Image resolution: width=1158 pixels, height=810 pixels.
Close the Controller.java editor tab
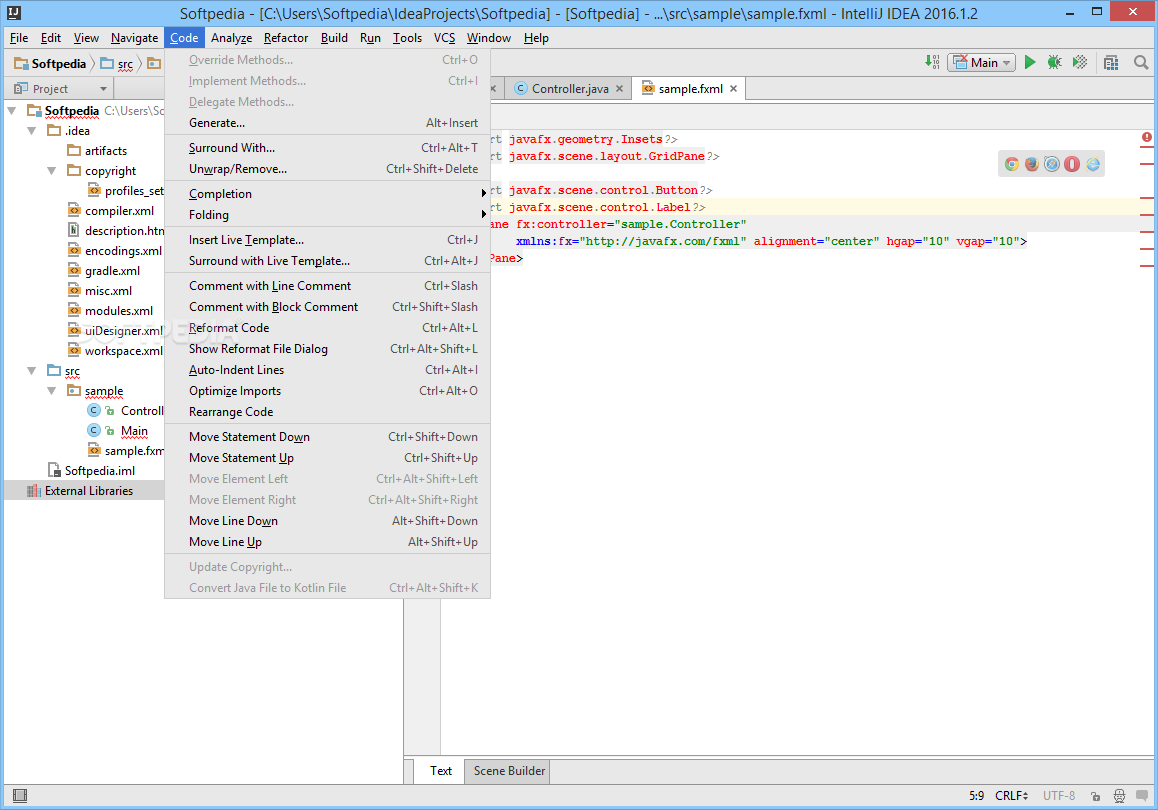click(x=620, y=89)
